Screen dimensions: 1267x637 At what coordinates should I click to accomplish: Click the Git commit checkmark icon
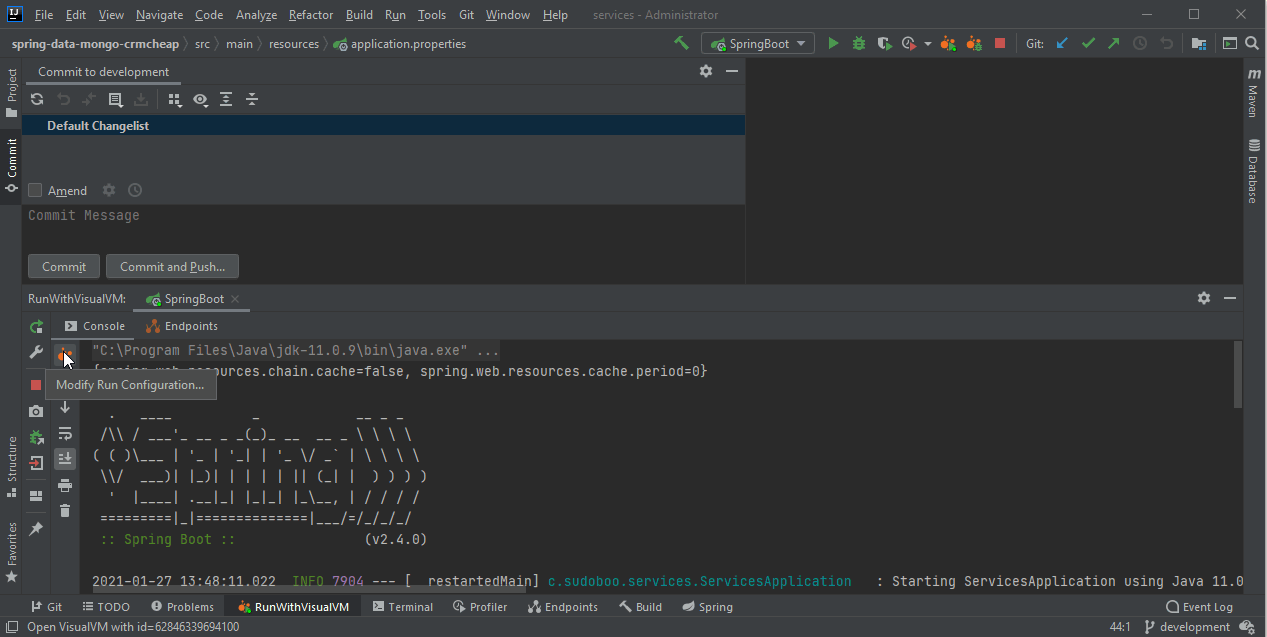point(1088,44)
